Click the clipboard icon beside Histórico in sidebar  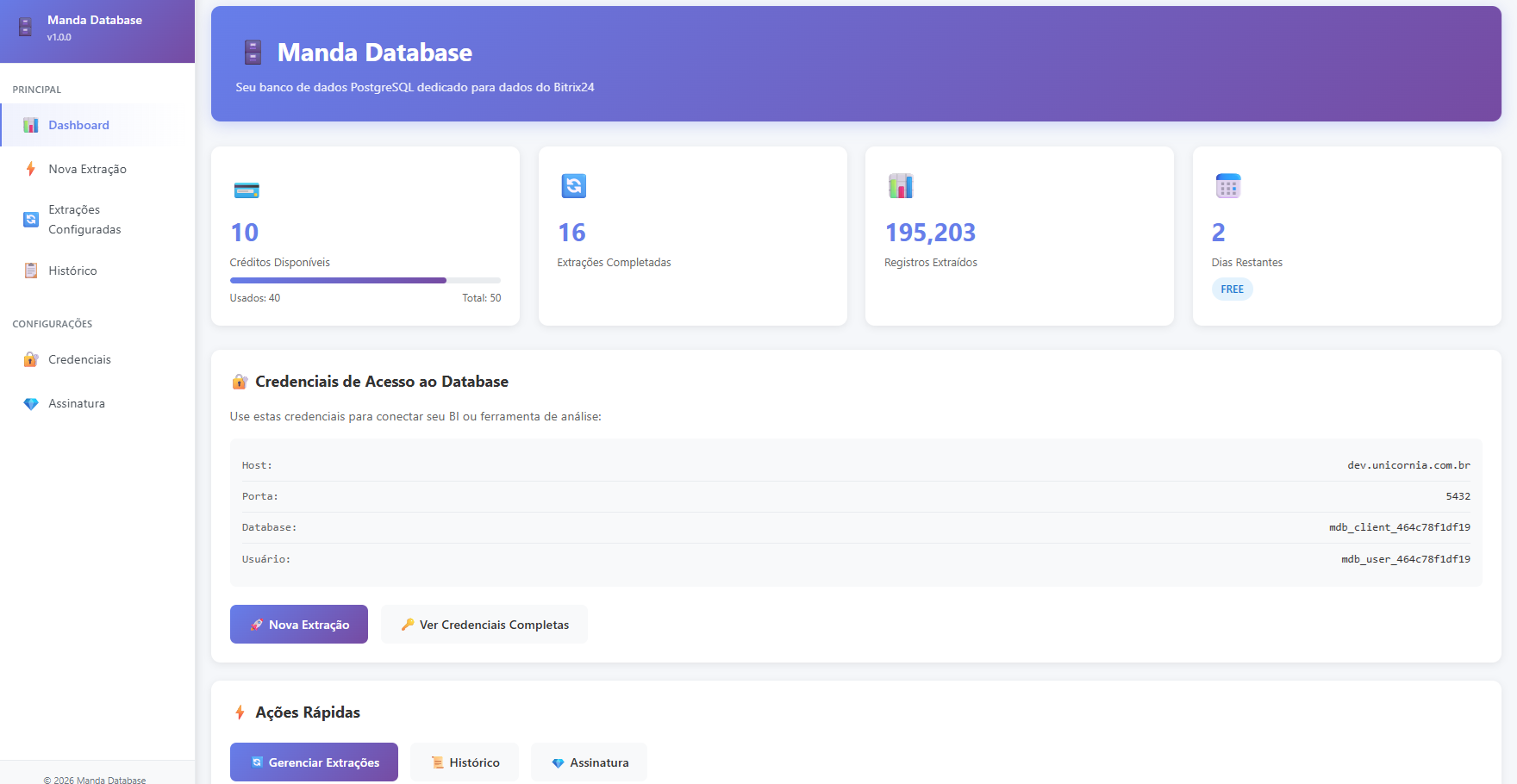click(x=31, y=271)
